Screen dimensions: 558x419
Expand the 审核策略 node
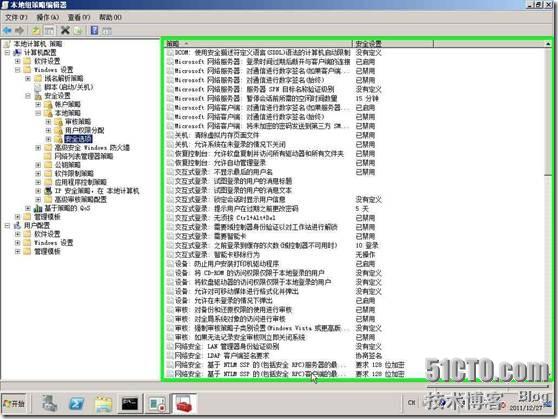[48, 122]
